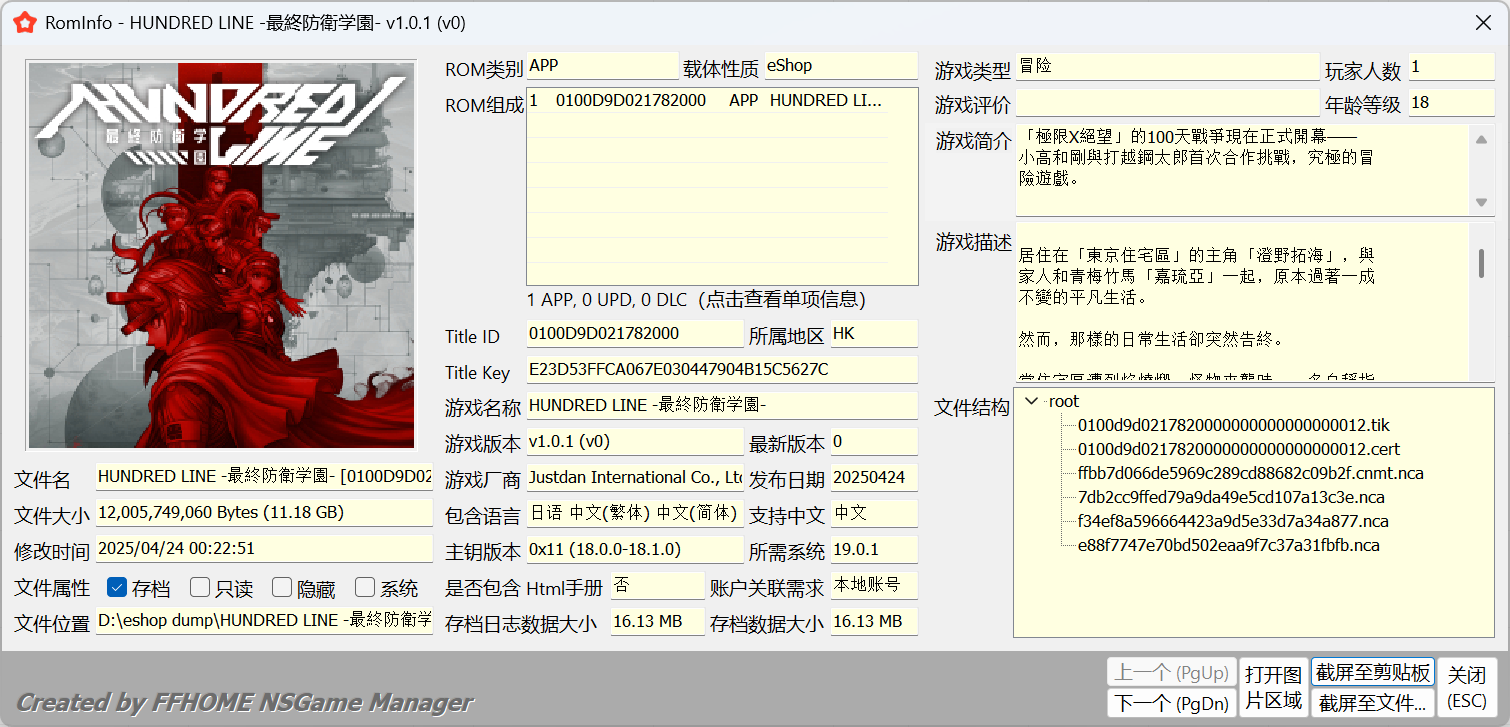This screenshot has width=1510, height=727.
Task: Open image area with 打开图片区域 button
Action: coord(1273,687)
